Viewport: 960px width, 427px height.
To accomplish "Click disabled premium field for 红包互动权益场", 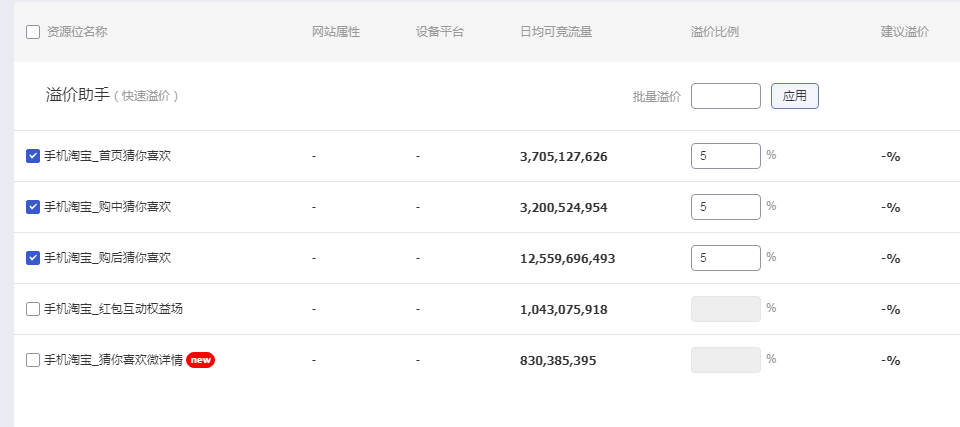I will [726, 309].
